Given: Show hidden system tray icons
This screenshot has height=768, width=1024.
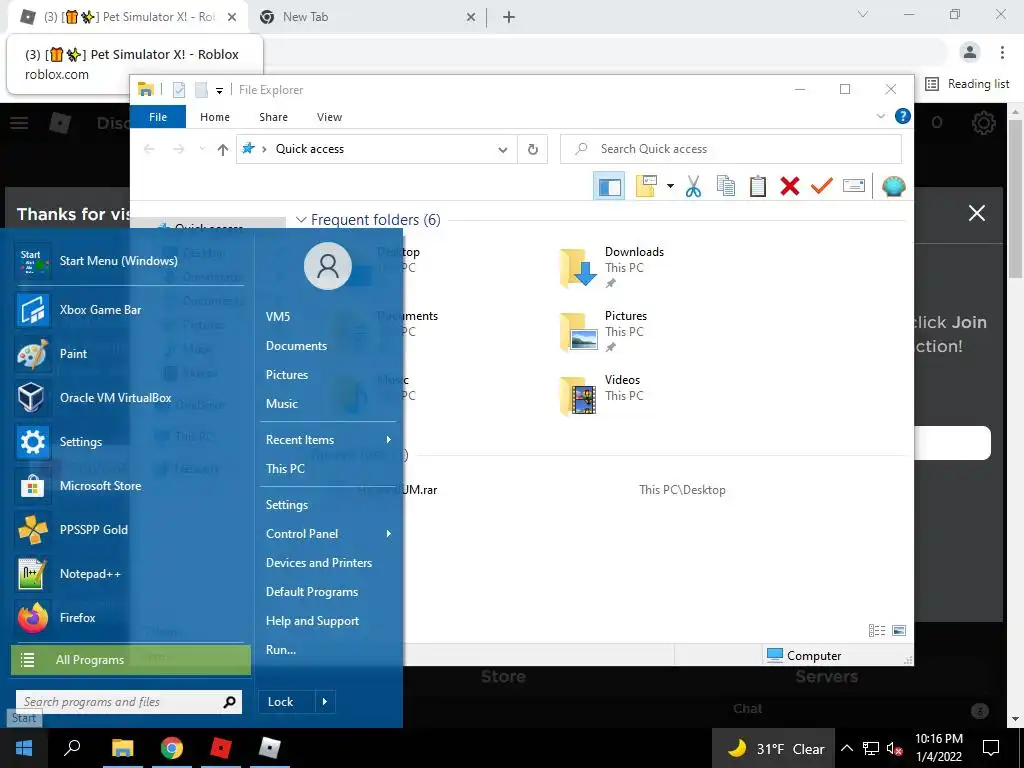Looking at the screenshot, I should (x=846, y=748).
